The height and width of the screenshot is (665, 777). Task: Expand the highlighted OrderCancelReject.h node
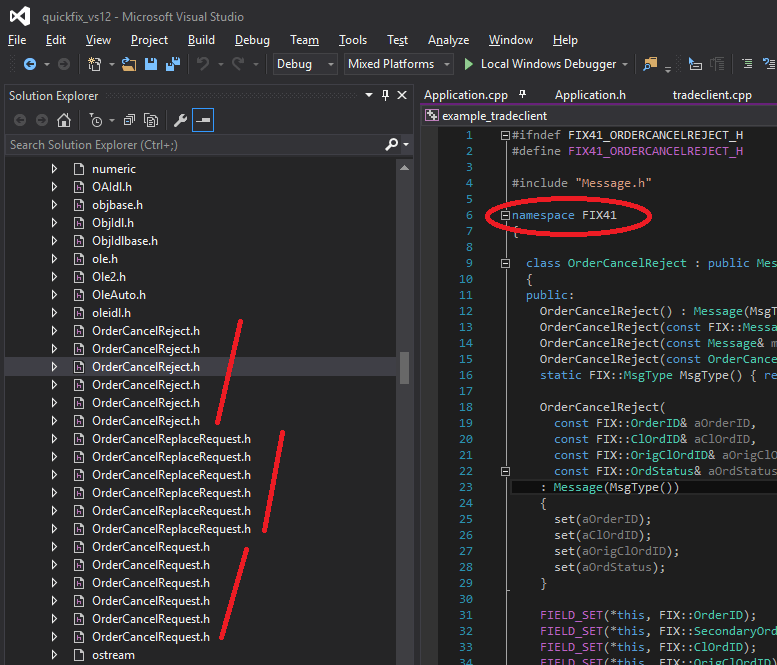(54, 367)
